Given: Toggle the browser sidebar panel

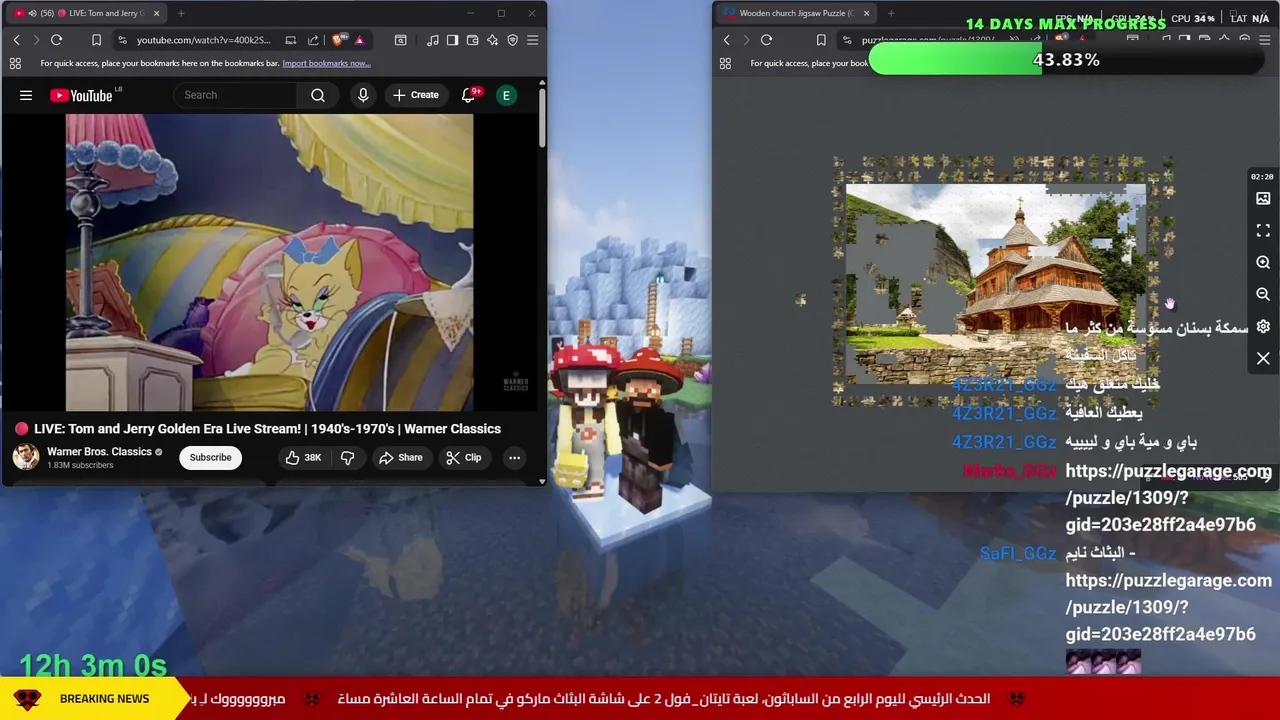Looking at the screenshot, I should (452, 40).
